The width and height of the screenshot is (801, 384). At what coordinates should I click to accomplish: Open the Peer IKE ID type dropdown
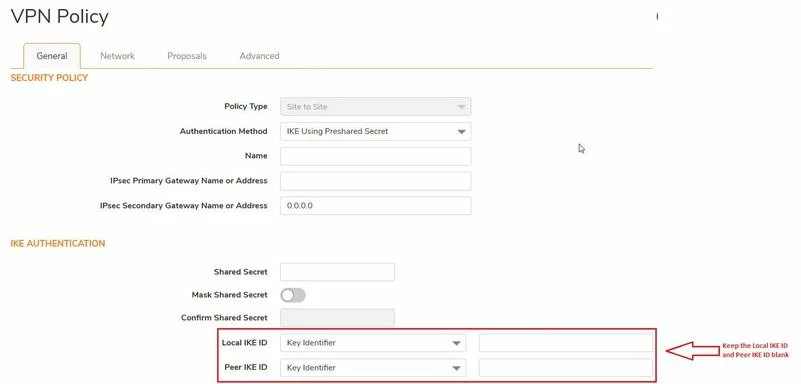(373, 368)
